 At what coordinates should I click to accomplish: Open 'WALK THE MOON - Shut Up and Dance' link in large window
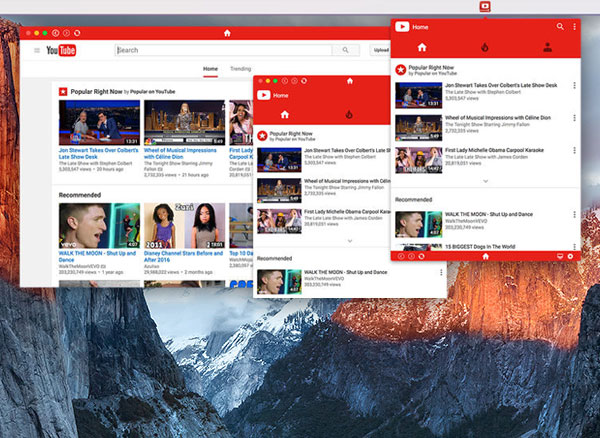pos(97,256)
